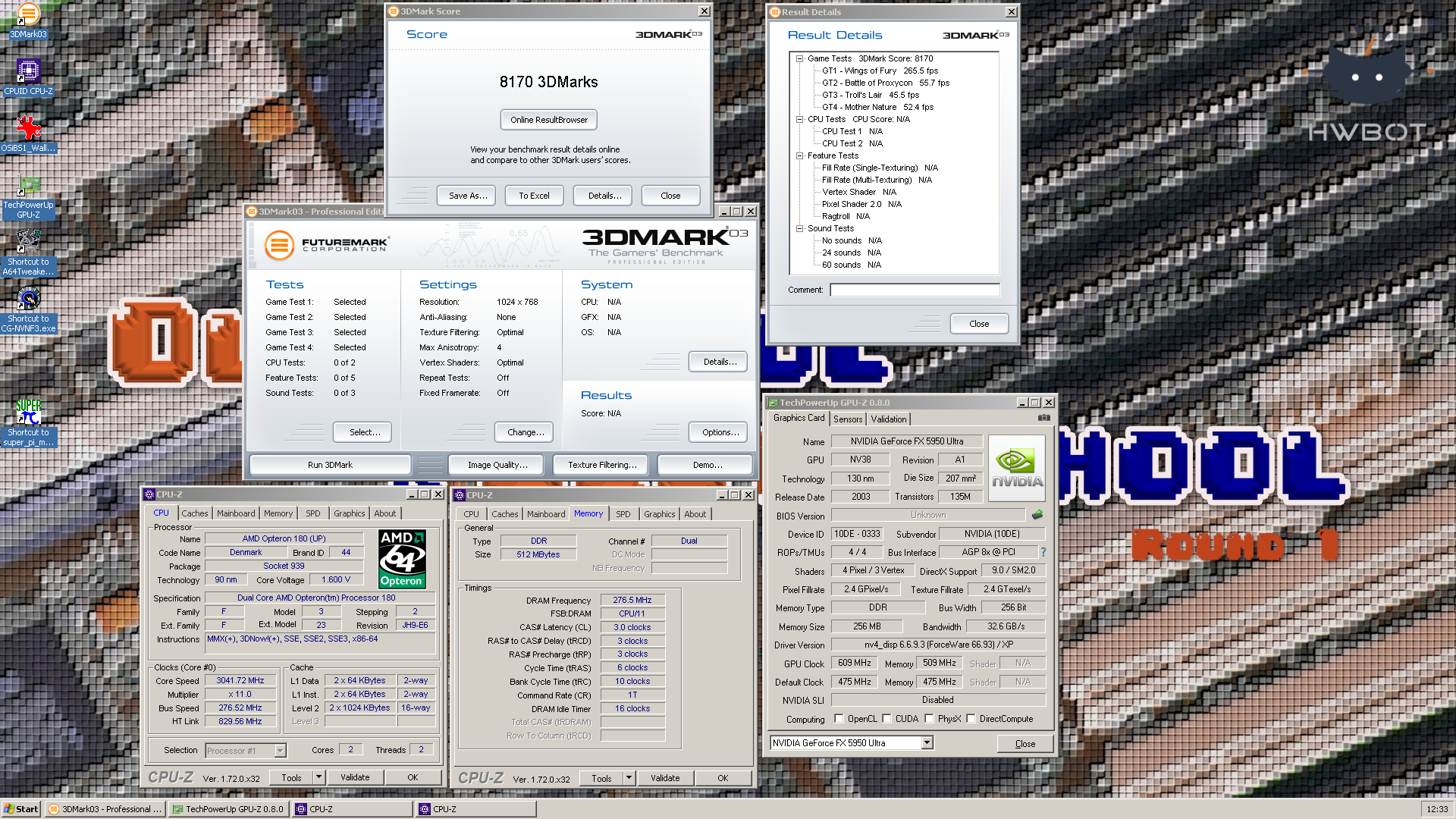The height and width of the screenshot is (819, 1456).
Task: Collapse the Game Tests tree node
Action: [799, 58]
